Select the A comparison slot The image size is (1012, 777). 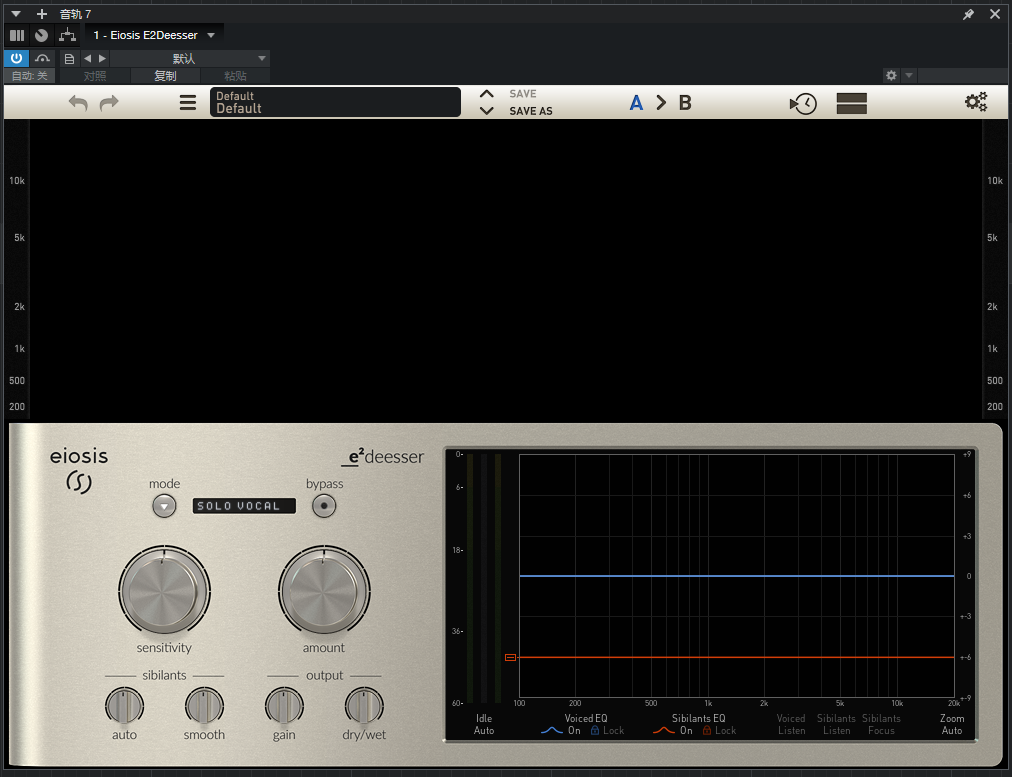(636, 102)
